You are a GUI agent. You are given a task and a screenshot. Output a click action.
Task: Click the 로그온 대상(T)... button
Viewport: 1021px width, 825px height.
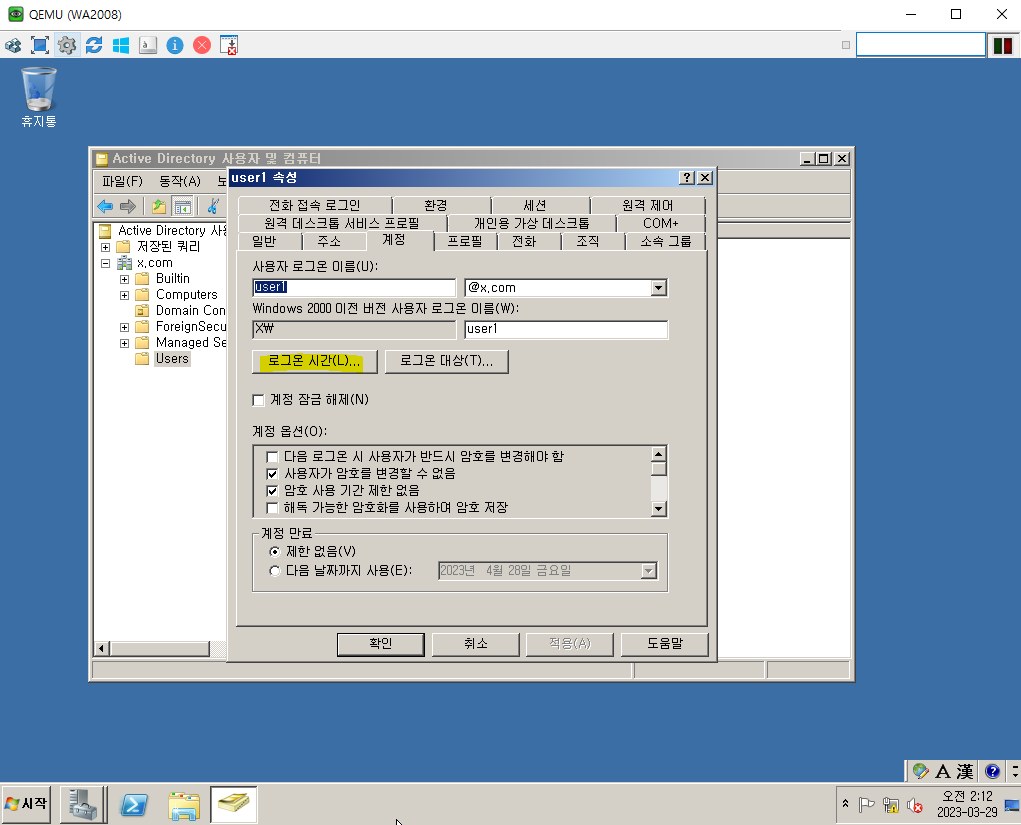click(447, 361)
